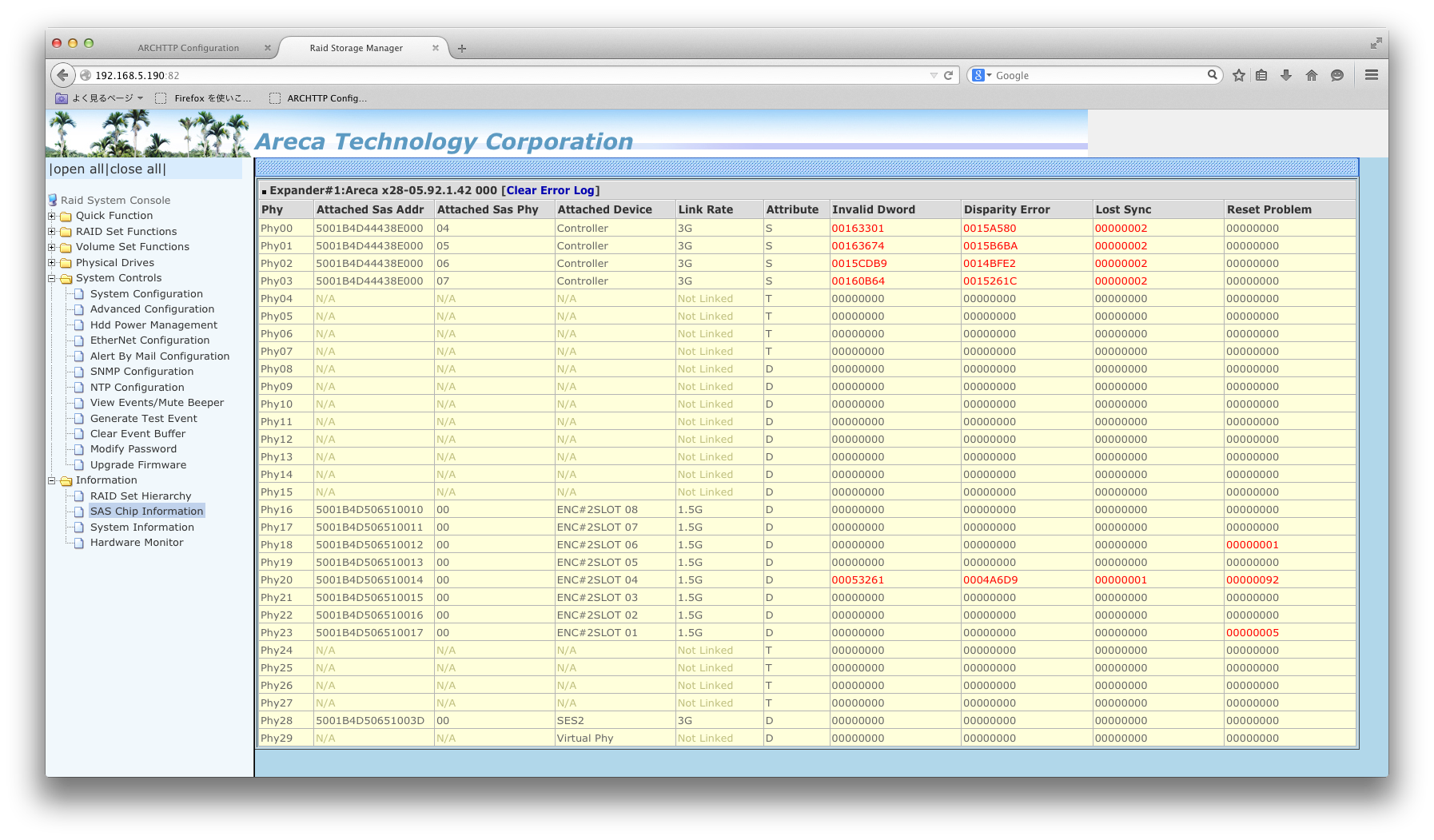Open the downloads arrow icon
1434x840 pixels.
(x=1286, y=75)
